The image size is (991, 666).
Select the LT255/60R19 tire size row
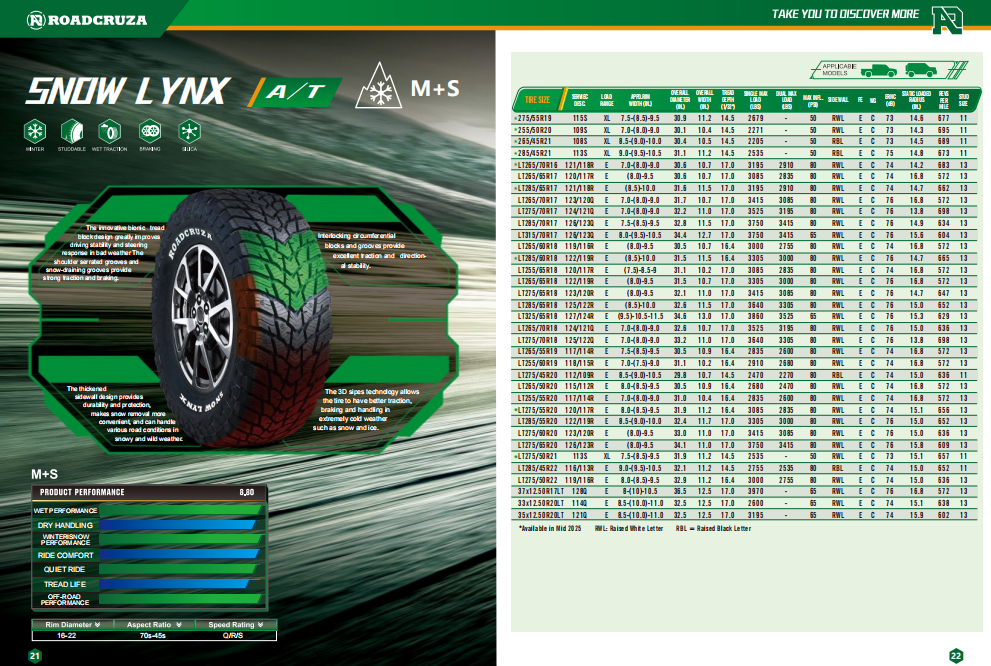pyautogui.click(x=745, y=363)
